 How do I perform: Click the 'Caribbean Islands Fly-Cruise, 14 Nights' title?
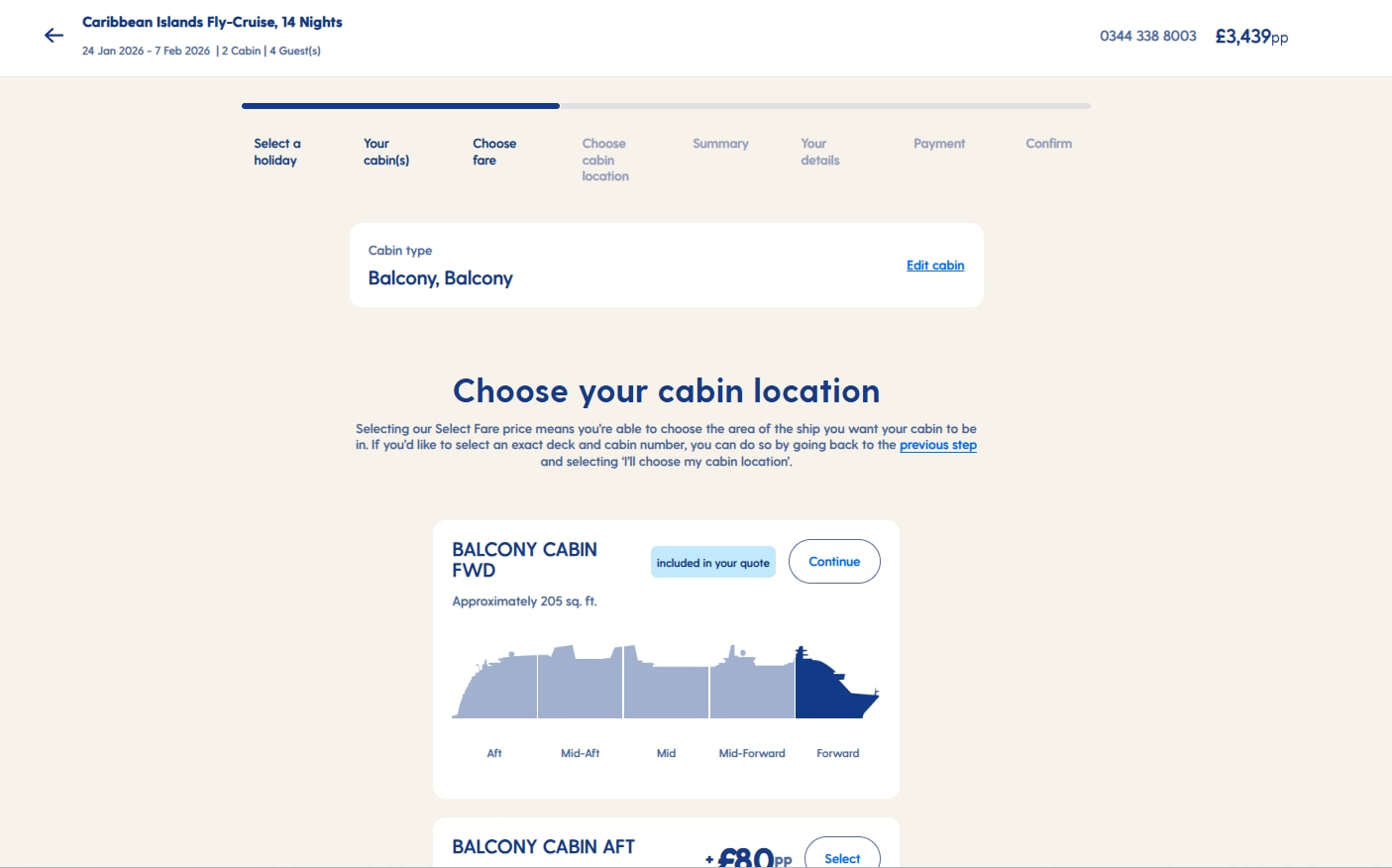pyautogui.click(x=212, y=22)
